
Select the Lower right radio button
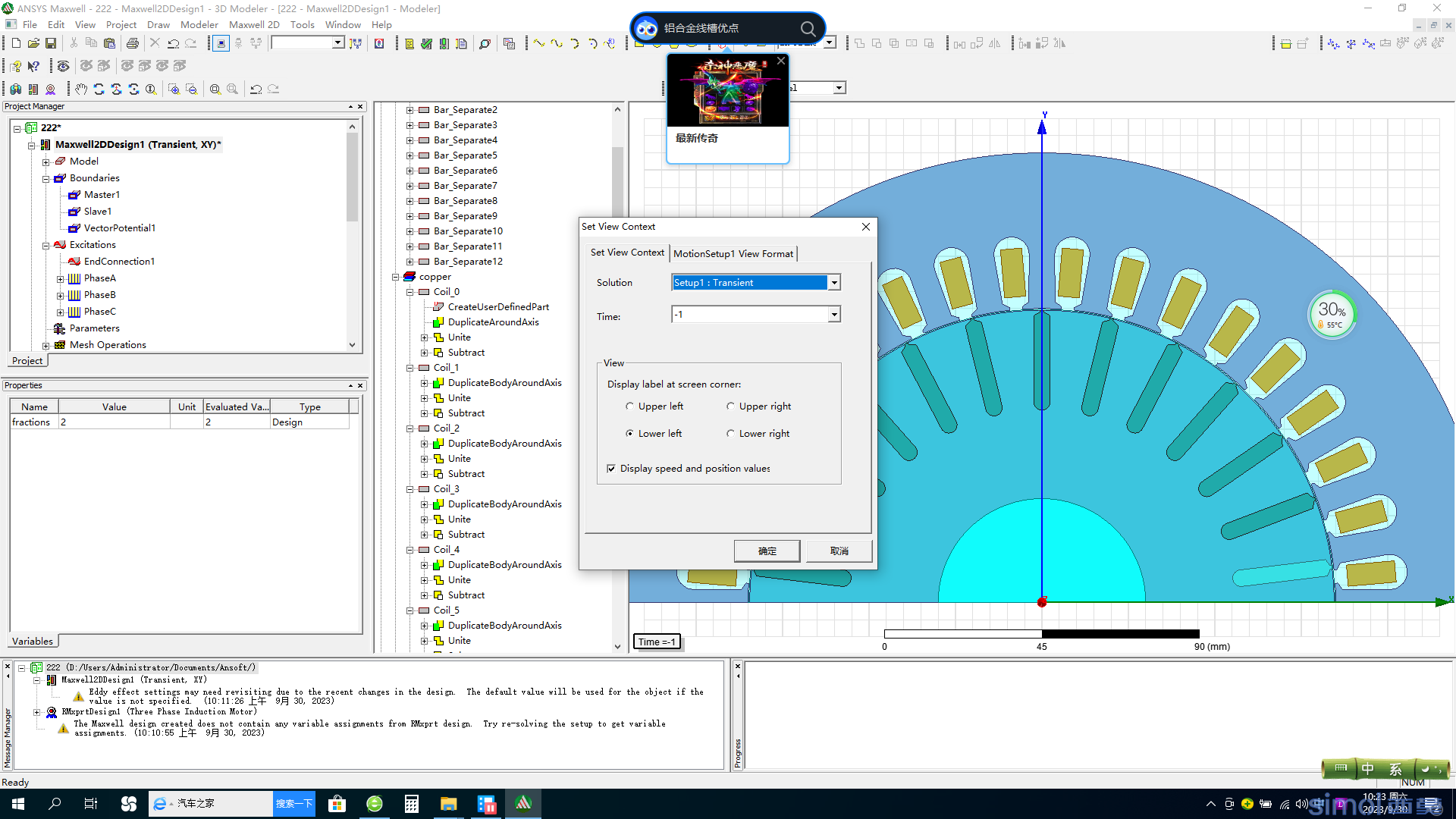pos(730,434)
